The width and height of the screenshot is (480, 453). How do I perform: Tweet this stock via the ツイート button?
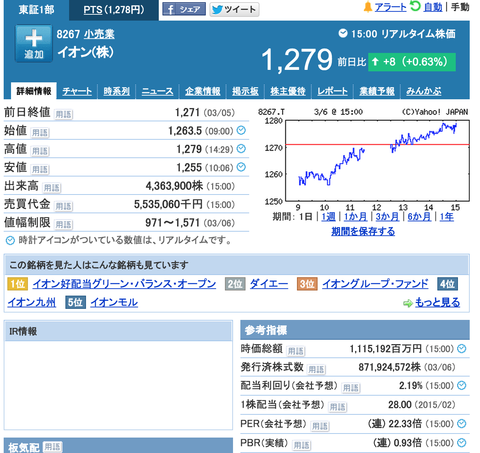[x=234, y=9]
